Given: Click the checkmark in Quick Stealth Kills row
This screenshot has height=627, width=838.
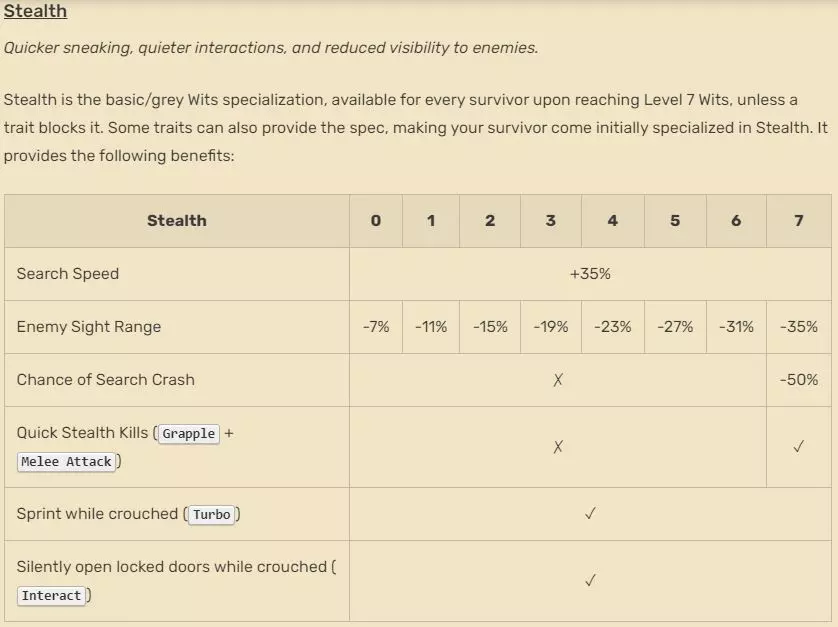Looking at the screenshot, I should [x=798, y=447].
